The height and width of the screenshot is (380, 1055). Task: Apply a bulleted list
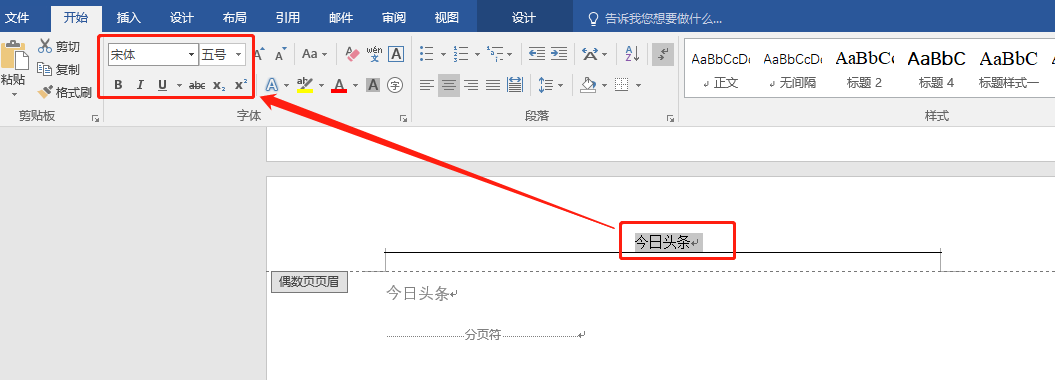(x=427, y=54)
